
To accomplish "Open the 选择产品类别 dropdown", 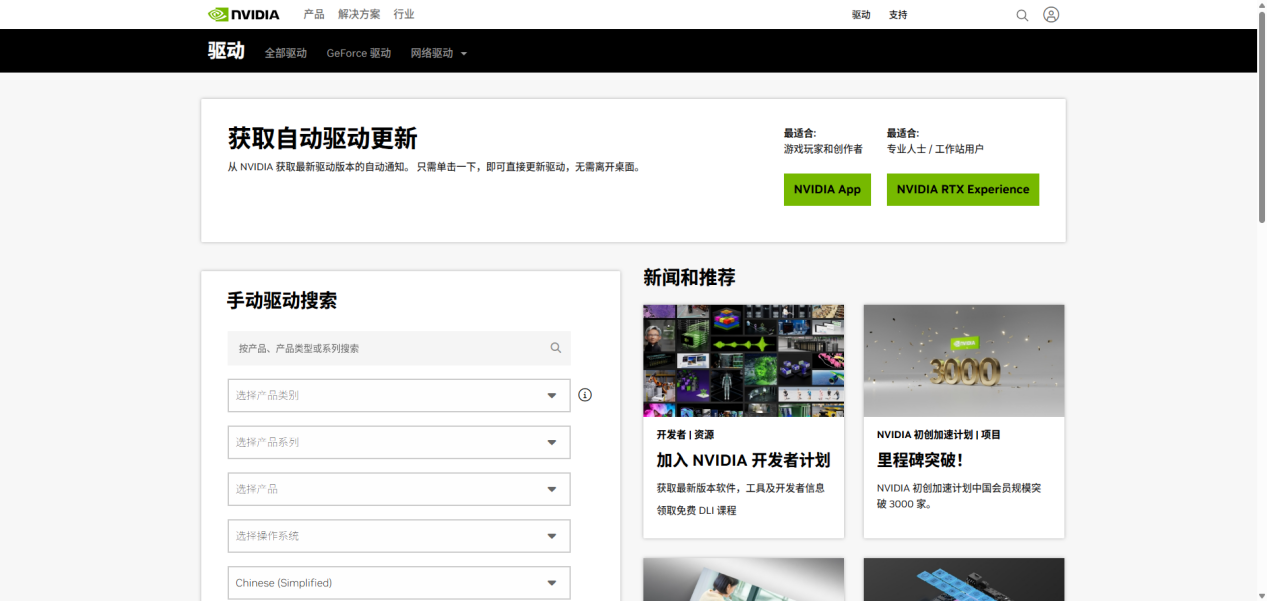I will 399,395.
